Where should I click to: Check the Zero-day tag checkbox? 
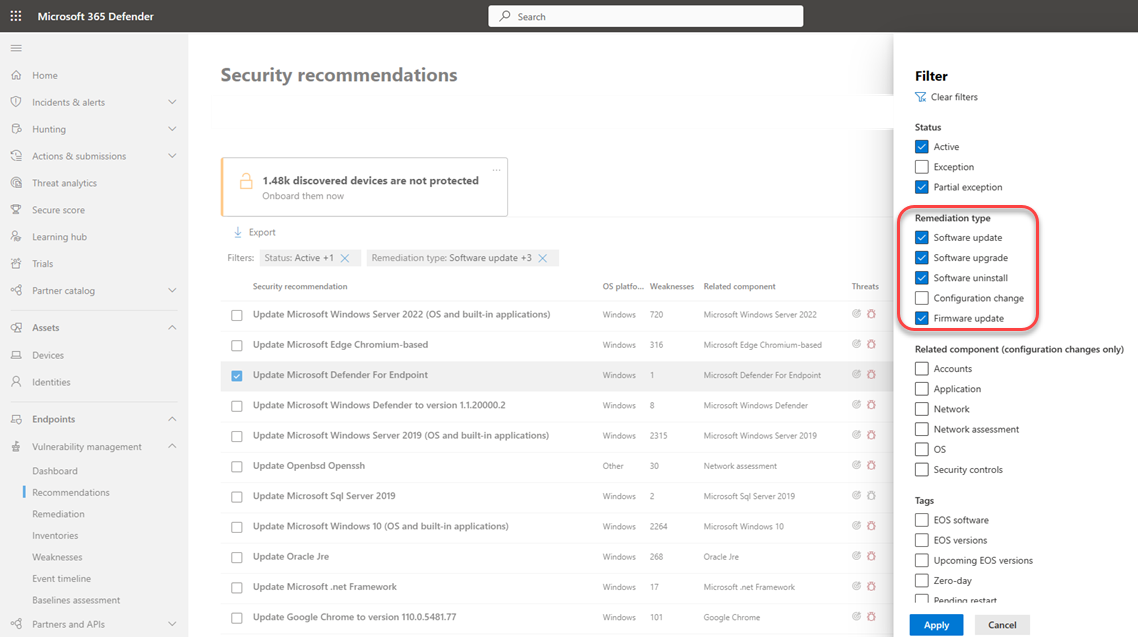(x=922, y=581)
